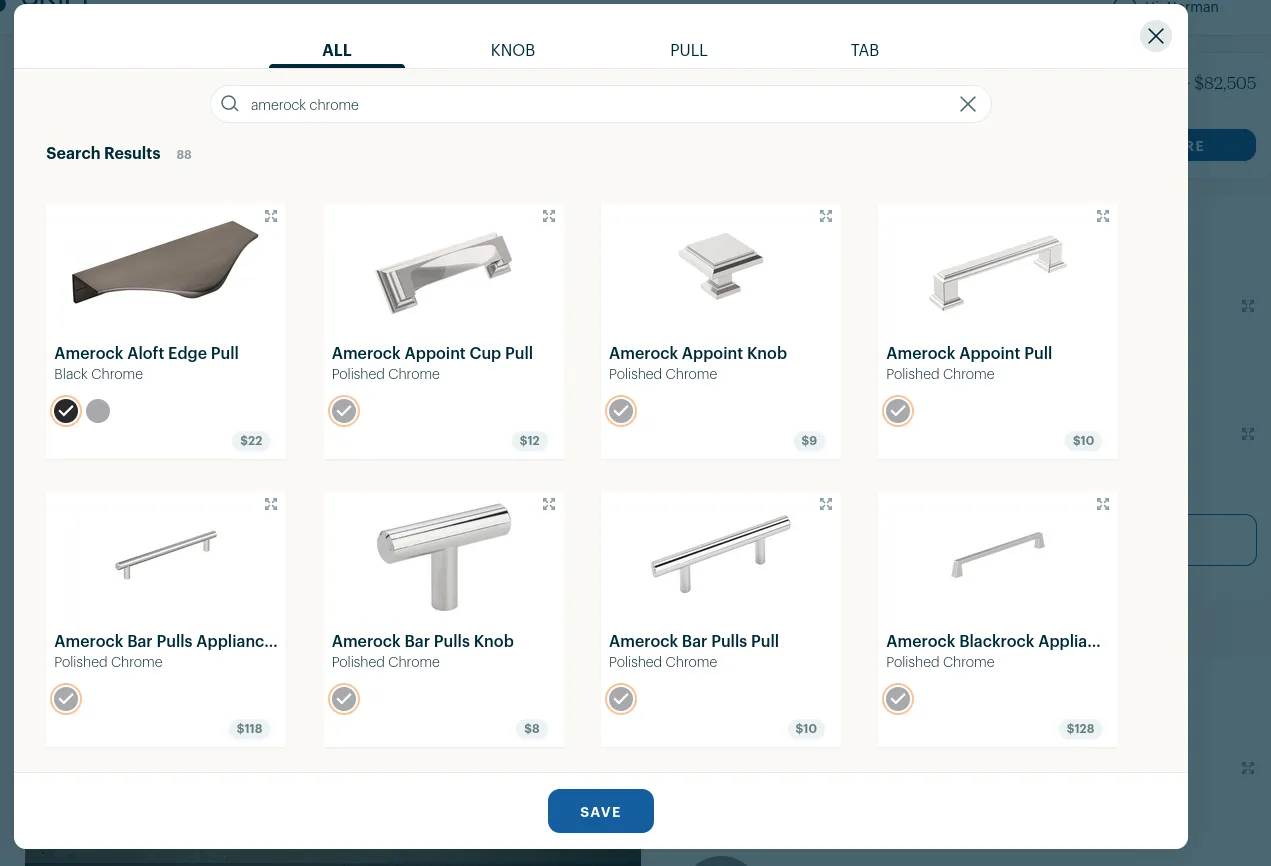This screenshot has width=1271, height=866.
Task: Expand Amerock Appoint Knob image
Action: tap(826, 216)
